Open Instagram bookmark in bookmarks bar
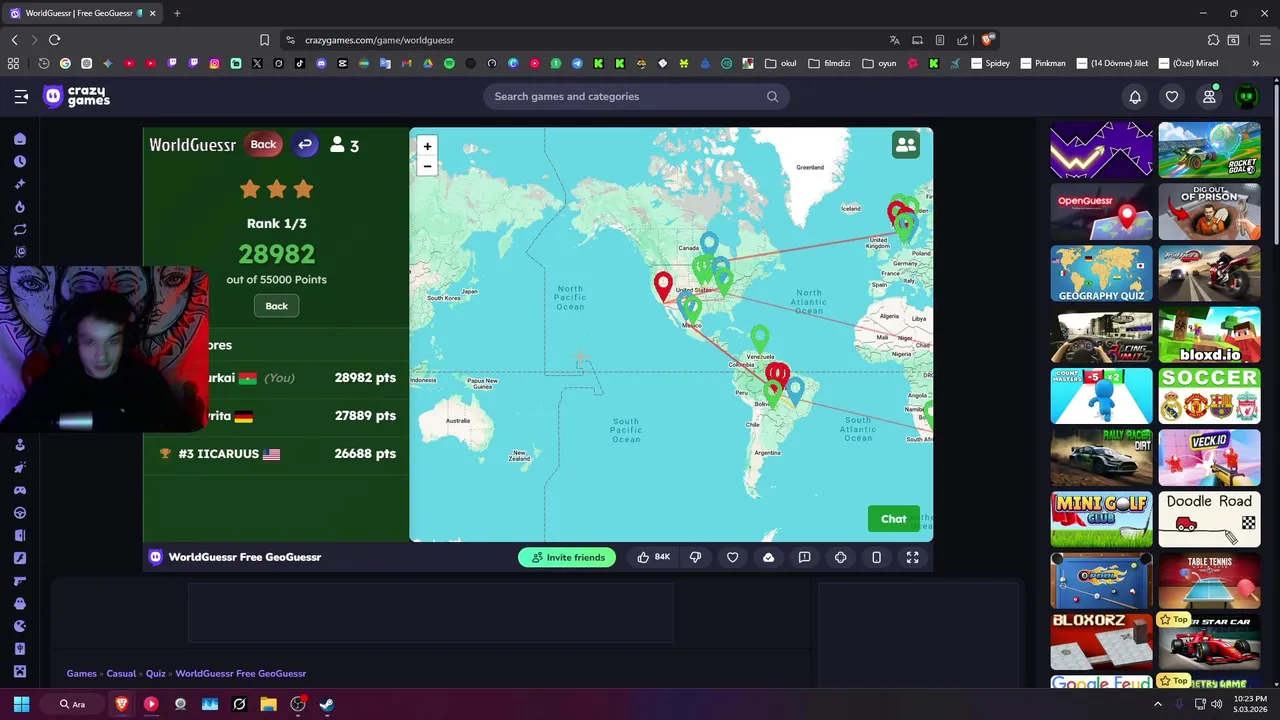 [214, 63]
